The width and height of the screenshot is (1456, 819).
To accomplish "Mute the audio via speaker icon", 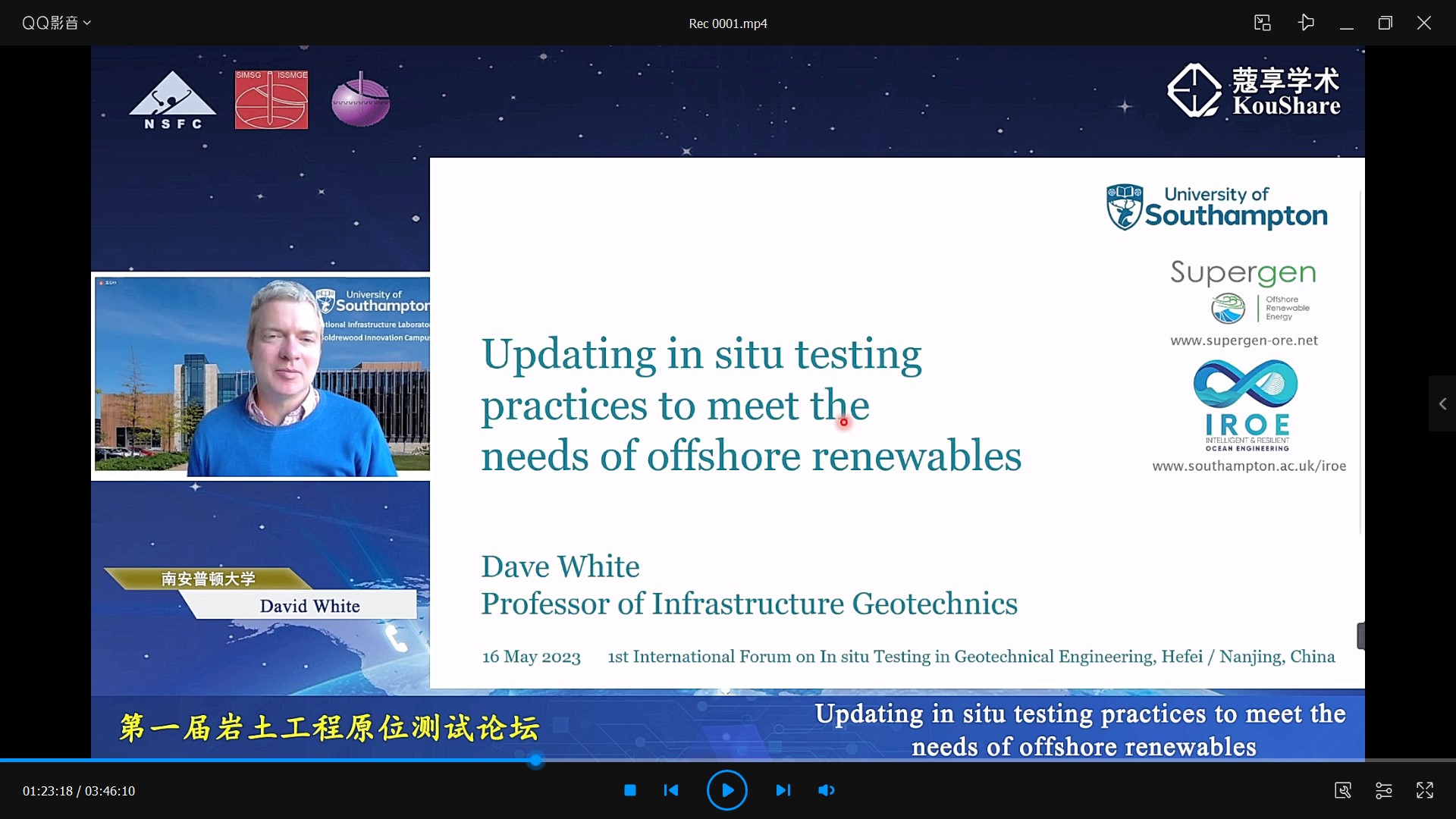I will 826,790.
